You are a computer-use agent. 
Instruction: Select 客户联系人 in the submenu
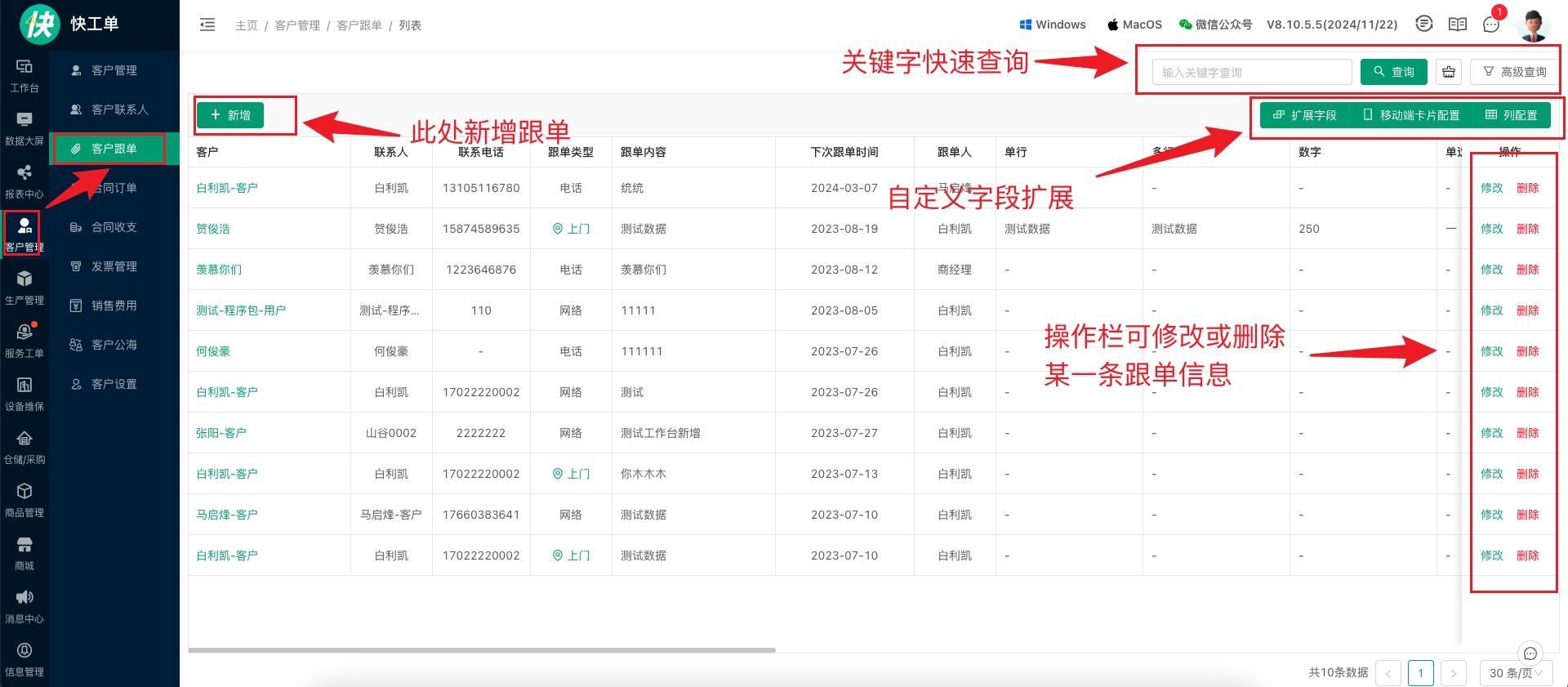pos(114,109)
